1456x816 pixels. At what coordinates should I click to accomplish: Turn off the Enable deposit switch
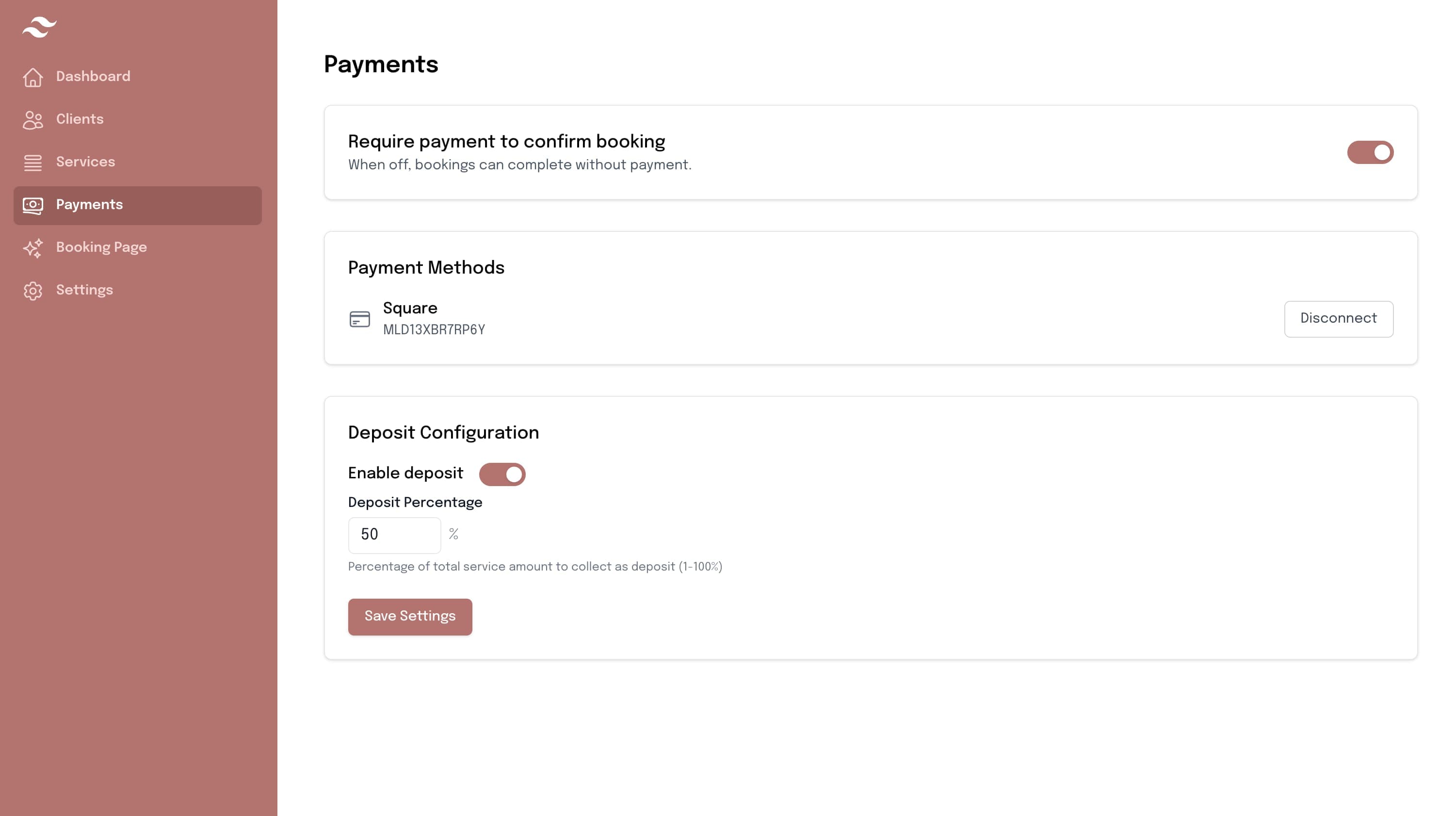pyautogui.click(x=502, y=474)
